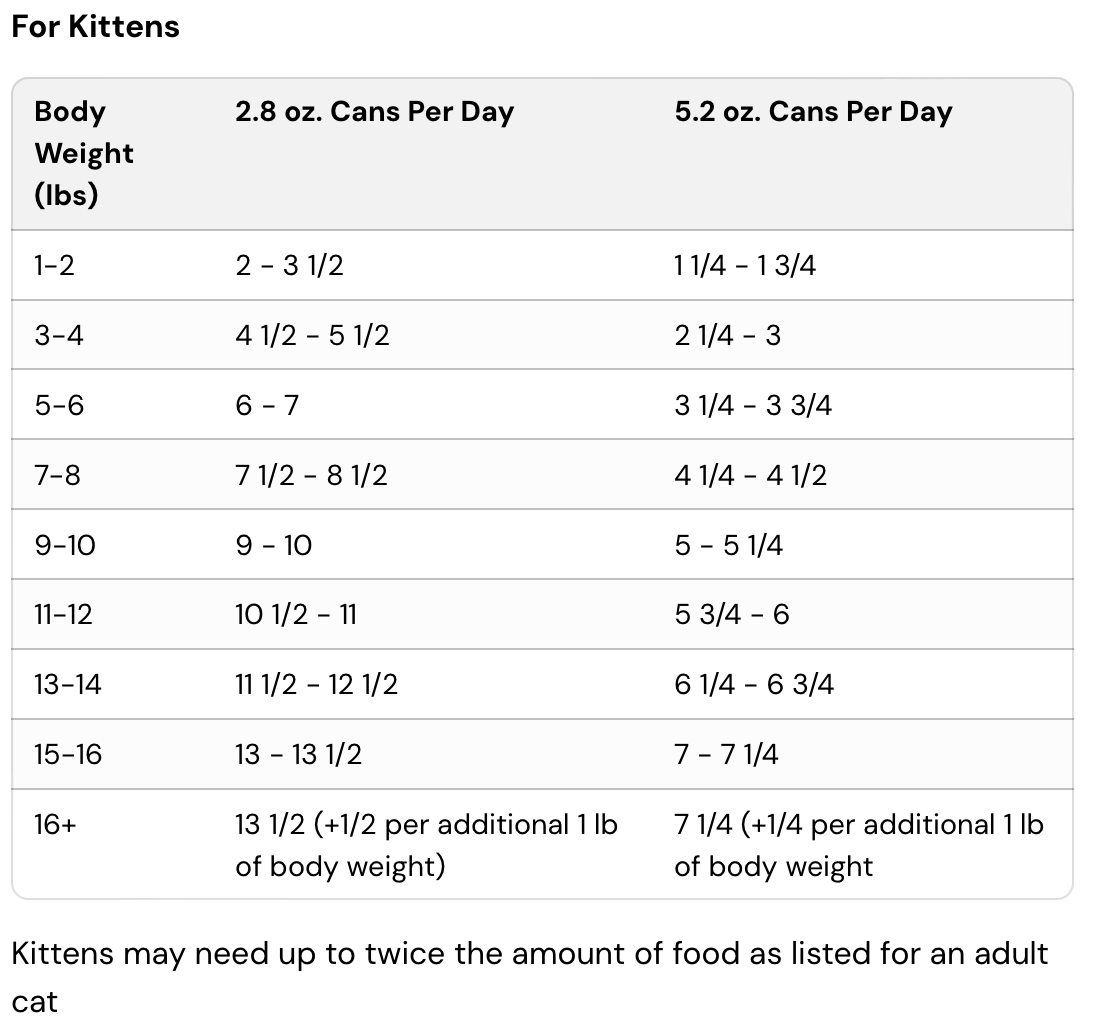Select the 5-6 body weight row label

click(x=59, y=405)
